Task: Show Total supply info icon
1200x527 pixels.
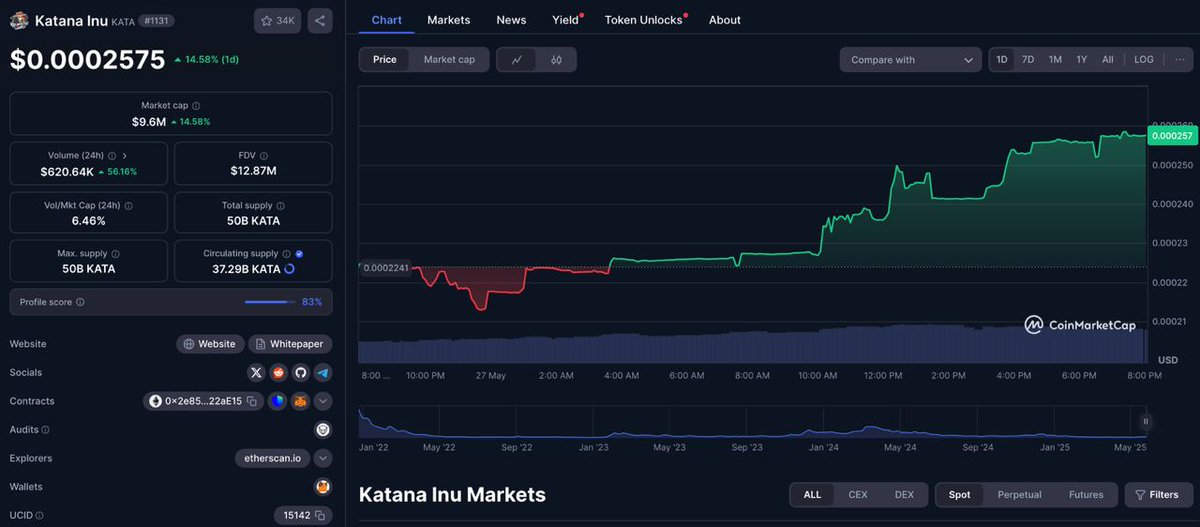Action: point(281,205)
